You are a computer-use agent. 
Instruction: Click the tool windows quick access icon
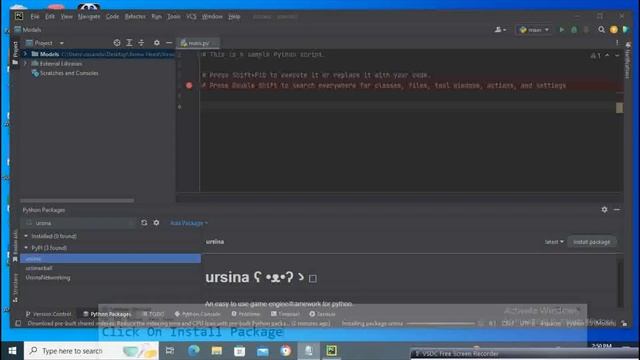(x=18, y=323)
